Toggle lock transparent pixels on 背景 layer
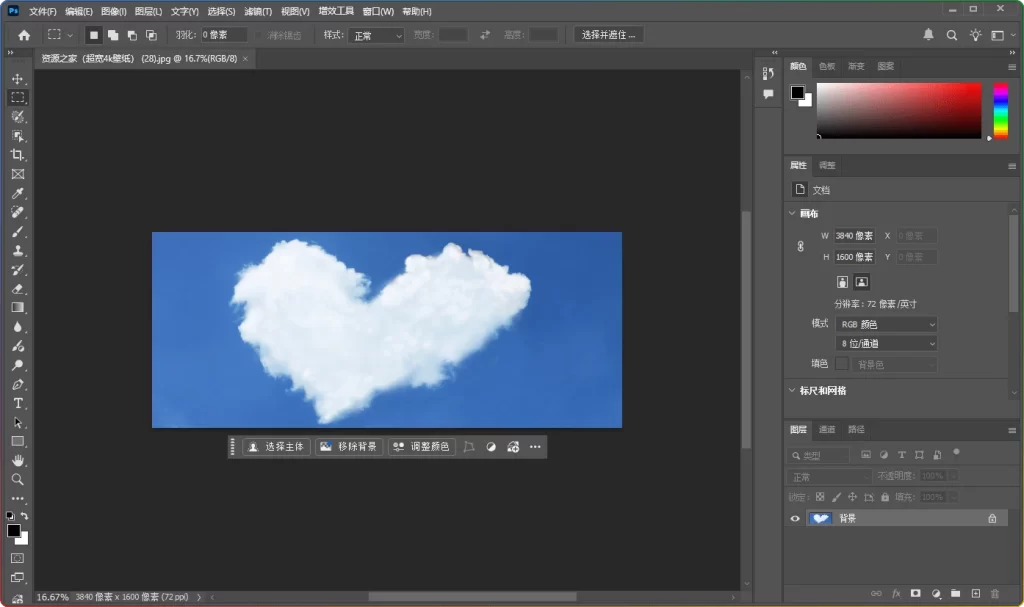1024x607 pixels. coord(820,497)
